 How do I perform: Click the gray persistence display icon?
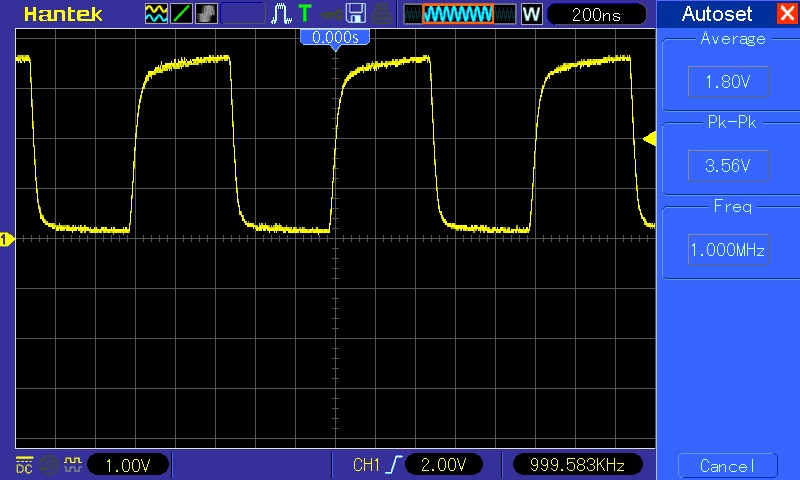point(207,14)
